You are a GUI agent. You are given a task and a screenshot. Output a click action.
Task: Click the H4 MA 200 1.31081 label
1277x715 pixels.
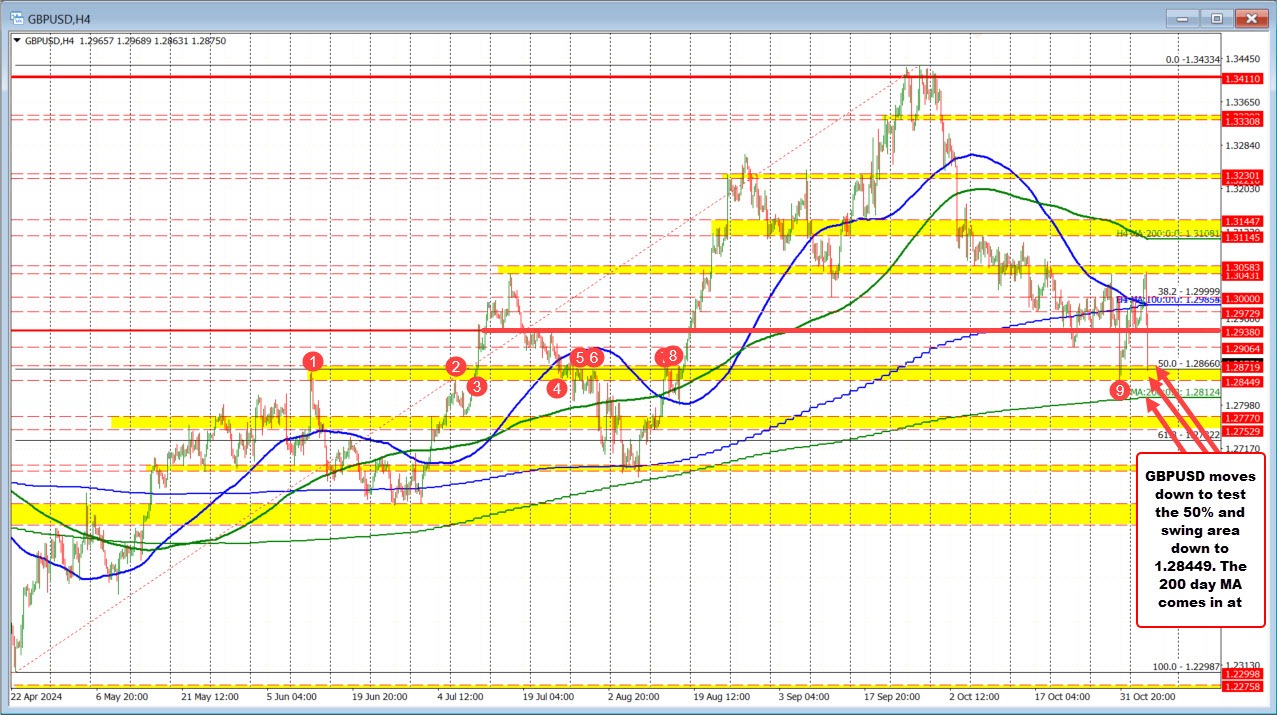(1168, 232)
